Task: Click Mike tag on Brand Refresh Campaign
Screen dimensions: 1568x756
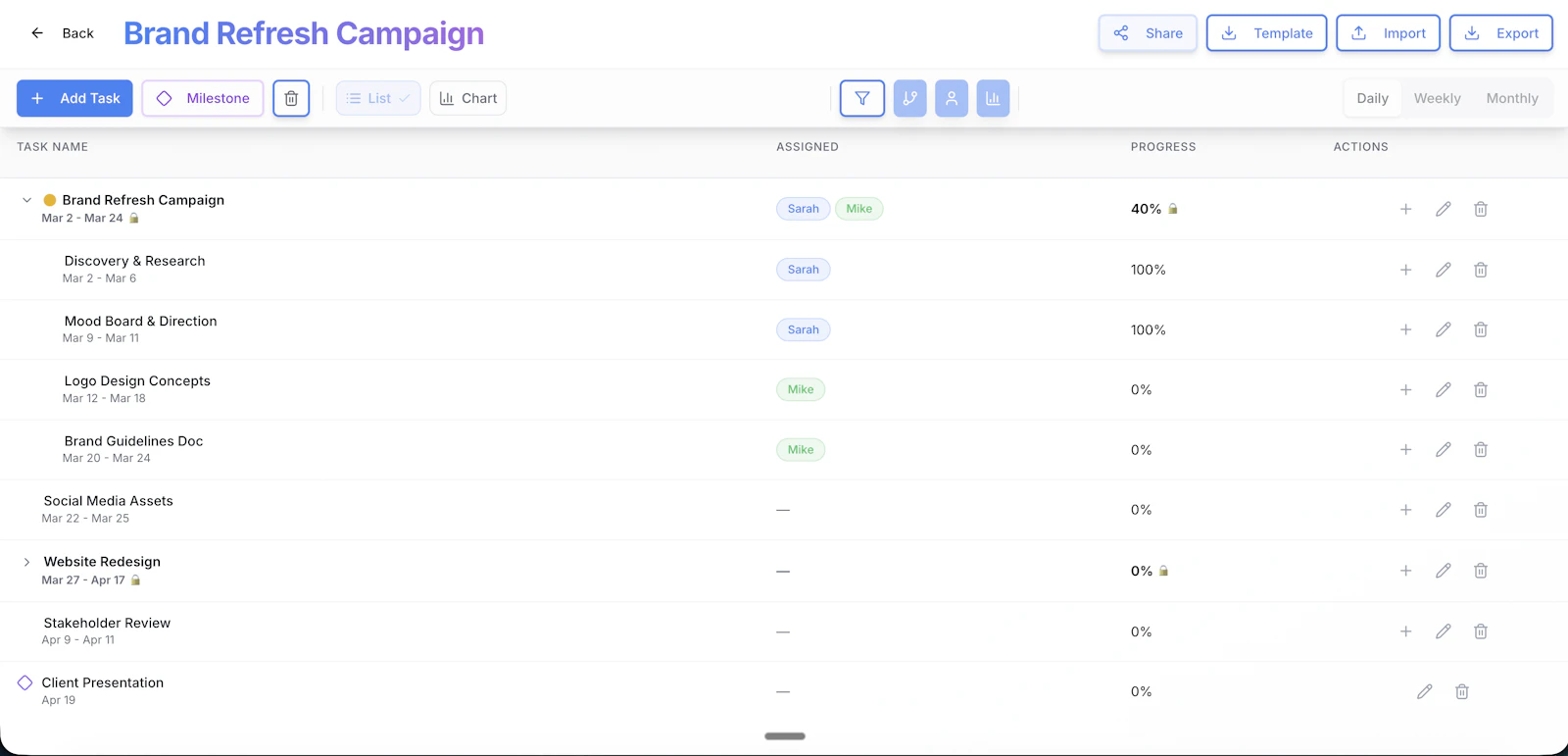Action: coord(859,209)
